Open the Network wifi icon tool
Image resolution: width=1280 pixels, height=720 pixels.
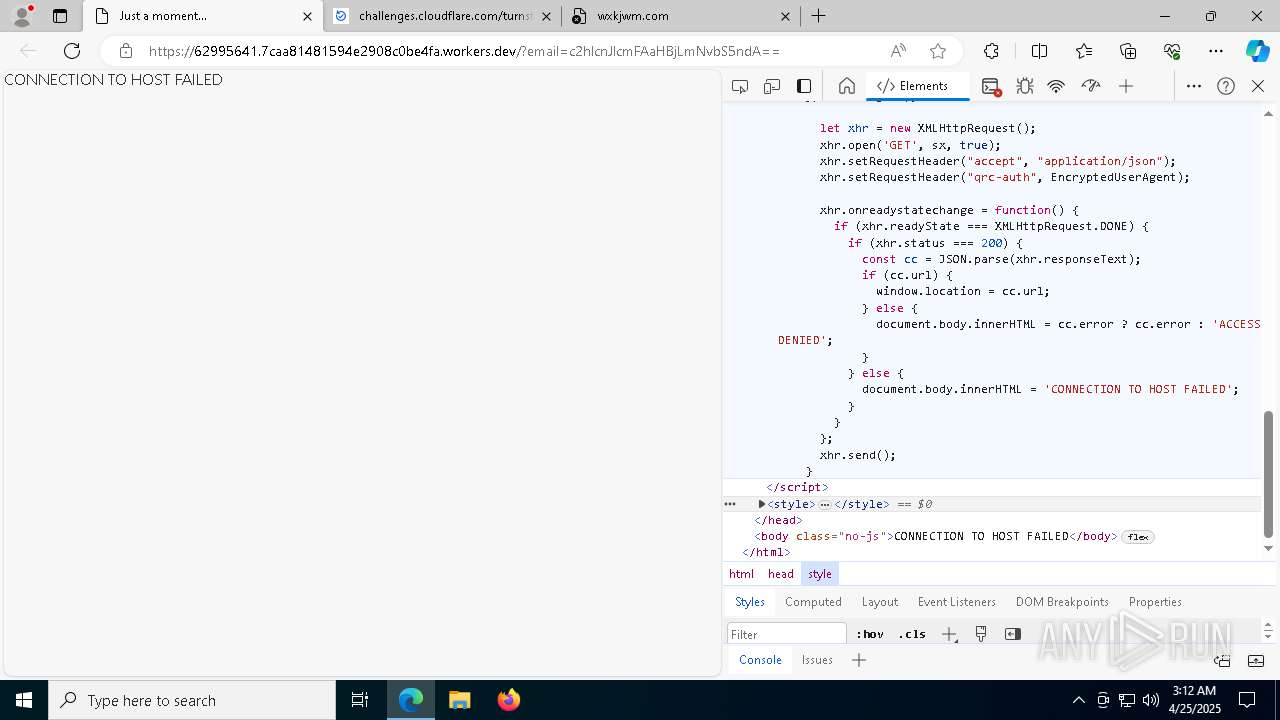click(x=1056, y=86)
